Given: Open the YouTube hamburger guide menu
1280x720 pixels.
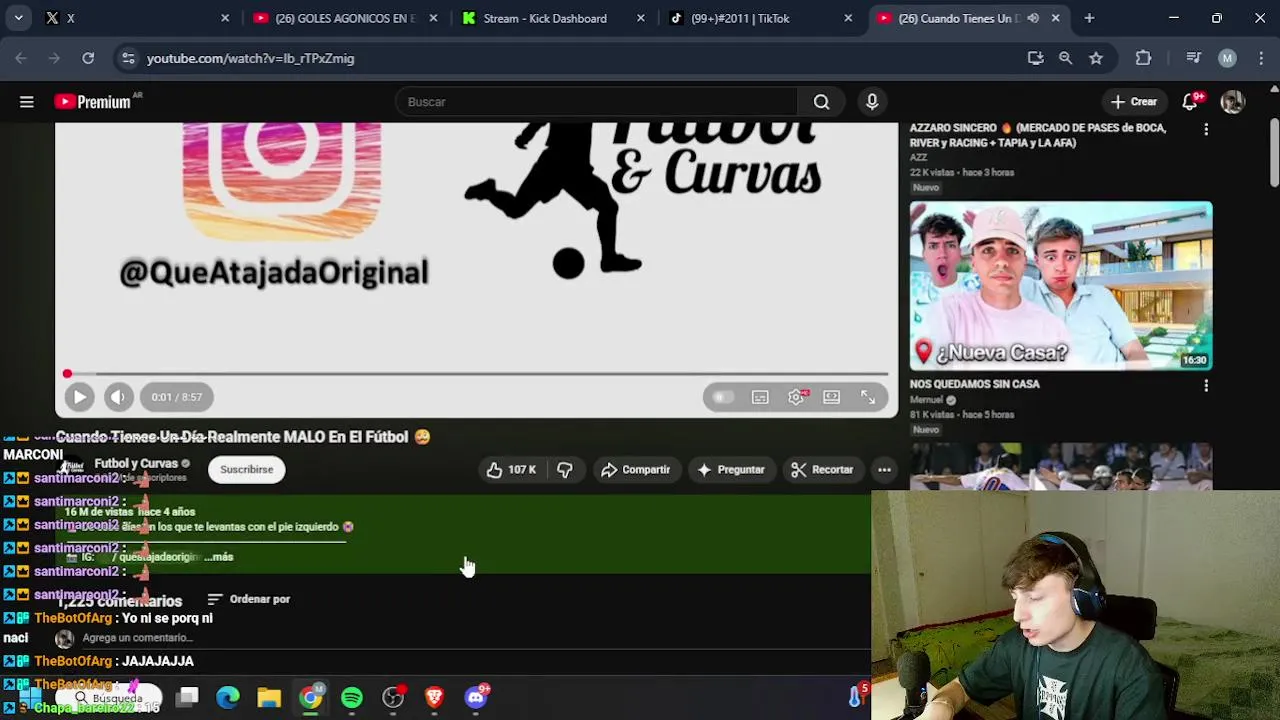Looking at the screenshot, I should 27,102.
